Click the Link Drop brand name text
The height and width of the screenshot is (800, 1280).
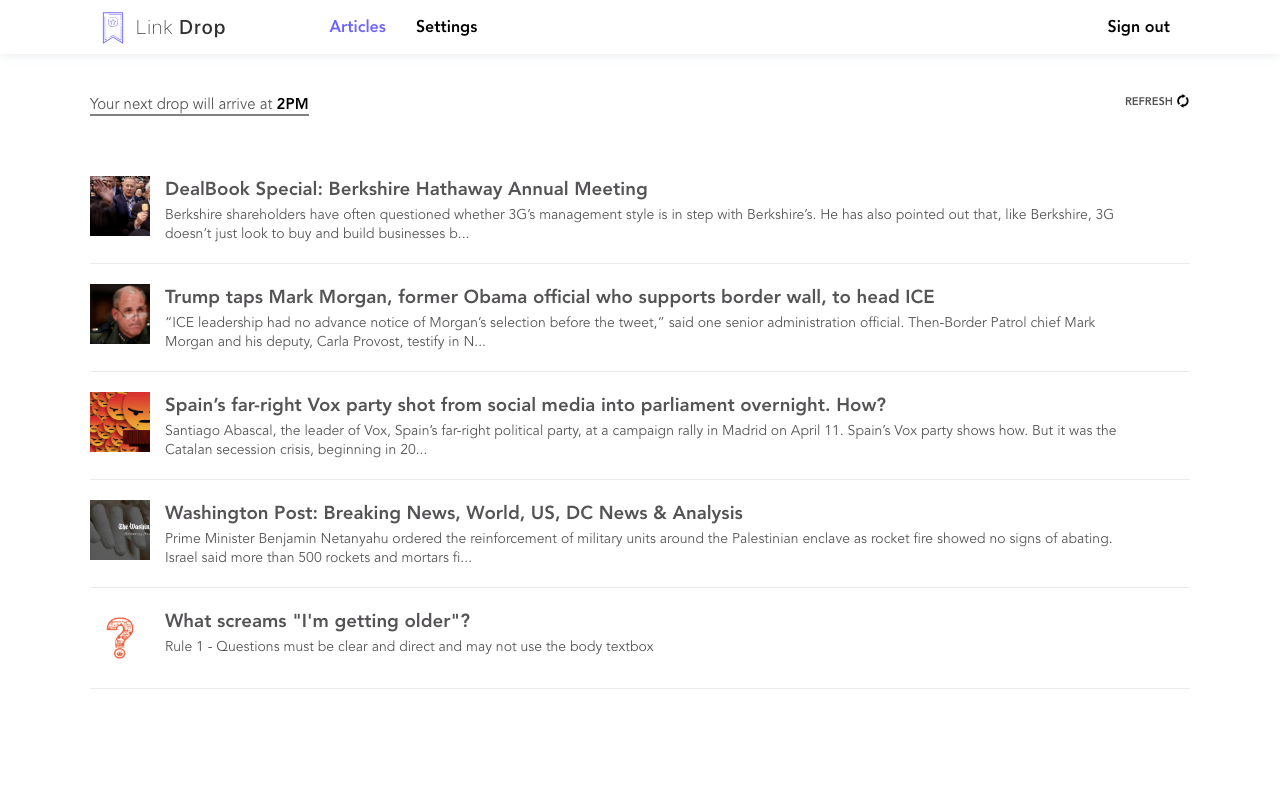coord(180,28)
